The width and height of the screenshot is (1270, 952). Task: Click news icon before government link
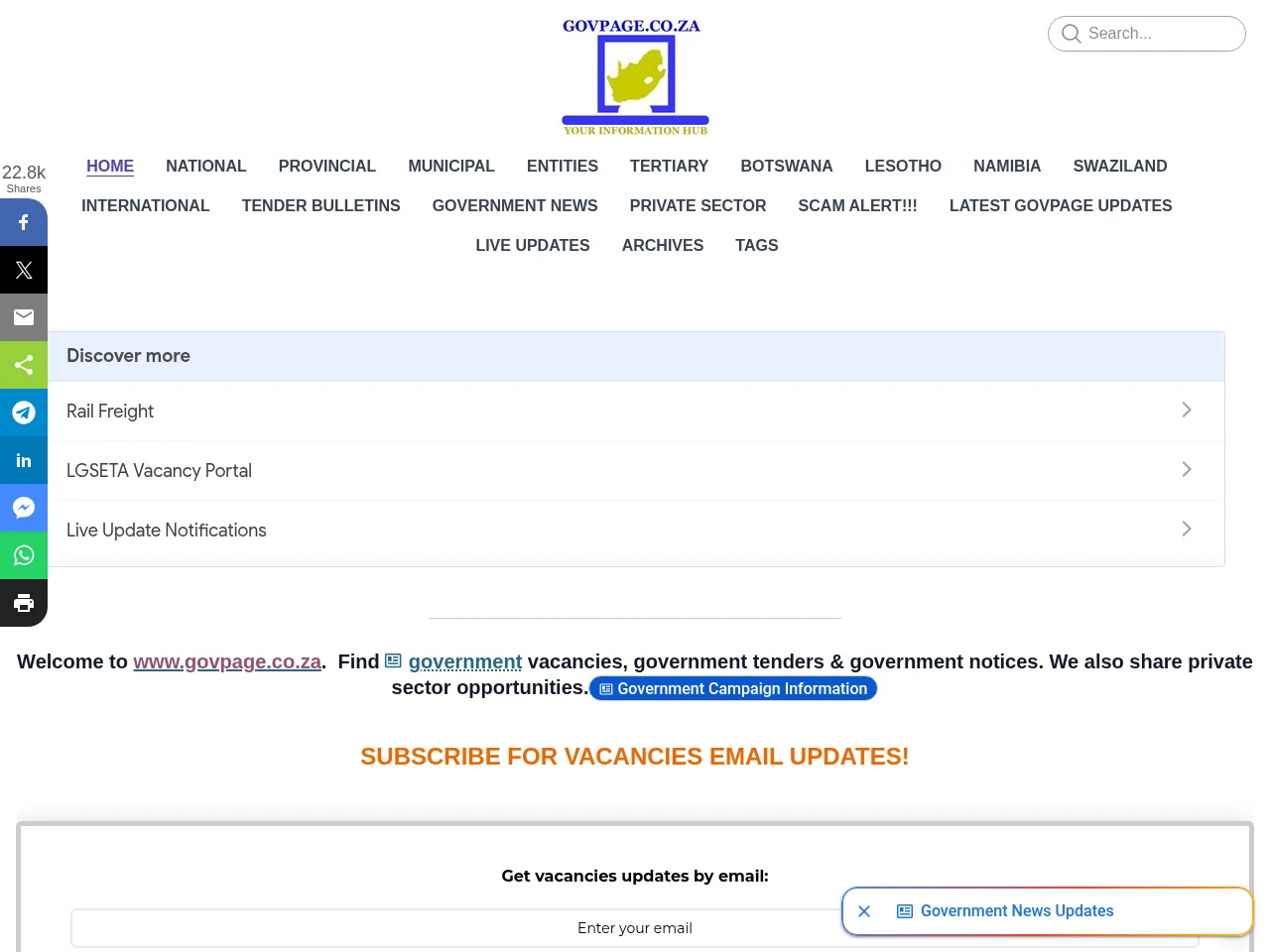coord(393,660)
